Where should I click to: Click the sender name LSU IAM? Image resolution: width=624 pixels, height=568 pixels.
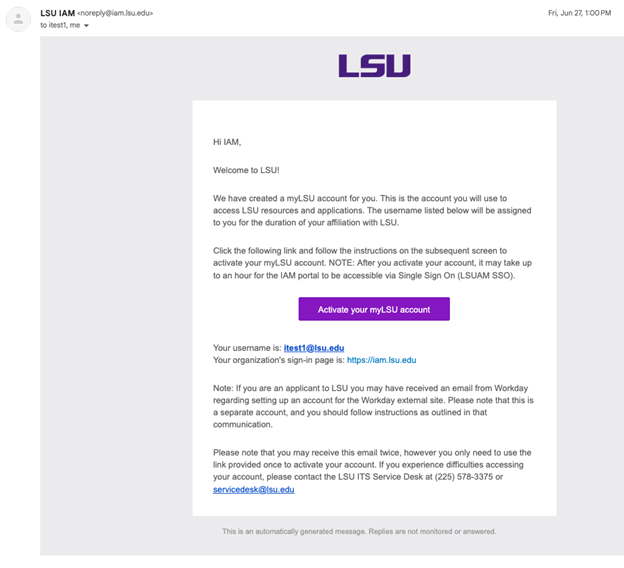[x=56, y=13]
